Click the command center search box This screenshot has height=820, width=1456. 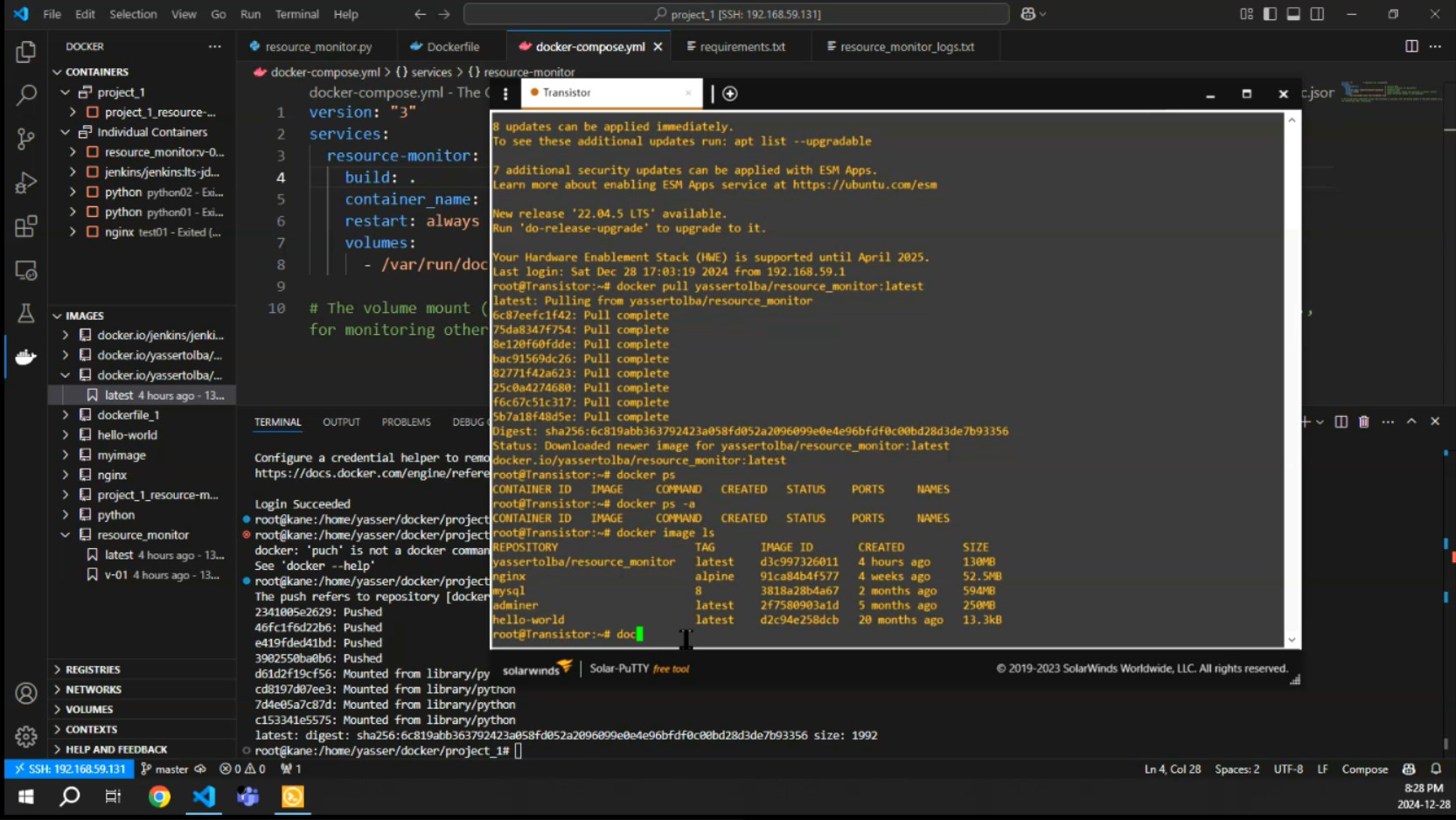point(736,14)
